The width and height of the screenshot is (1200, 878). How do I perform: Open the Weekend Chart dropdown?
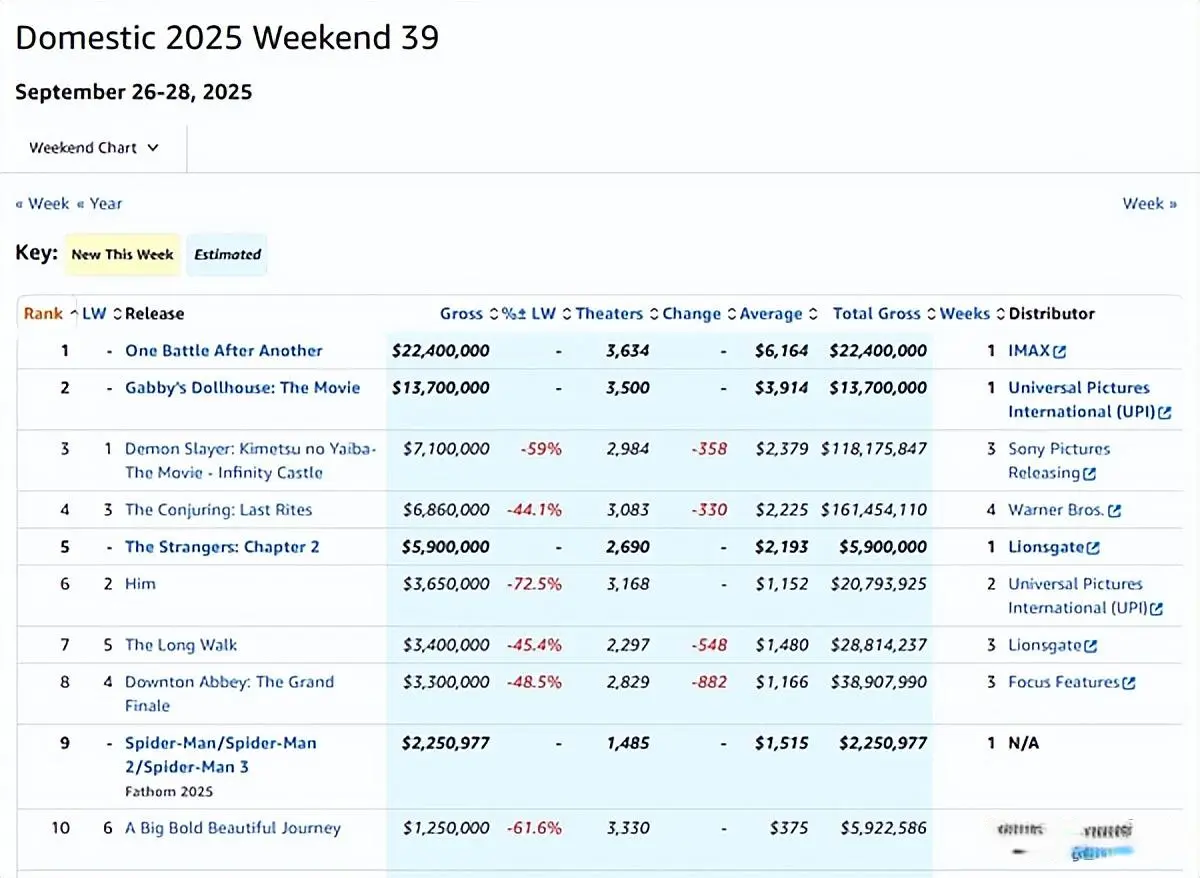[94, 148]
